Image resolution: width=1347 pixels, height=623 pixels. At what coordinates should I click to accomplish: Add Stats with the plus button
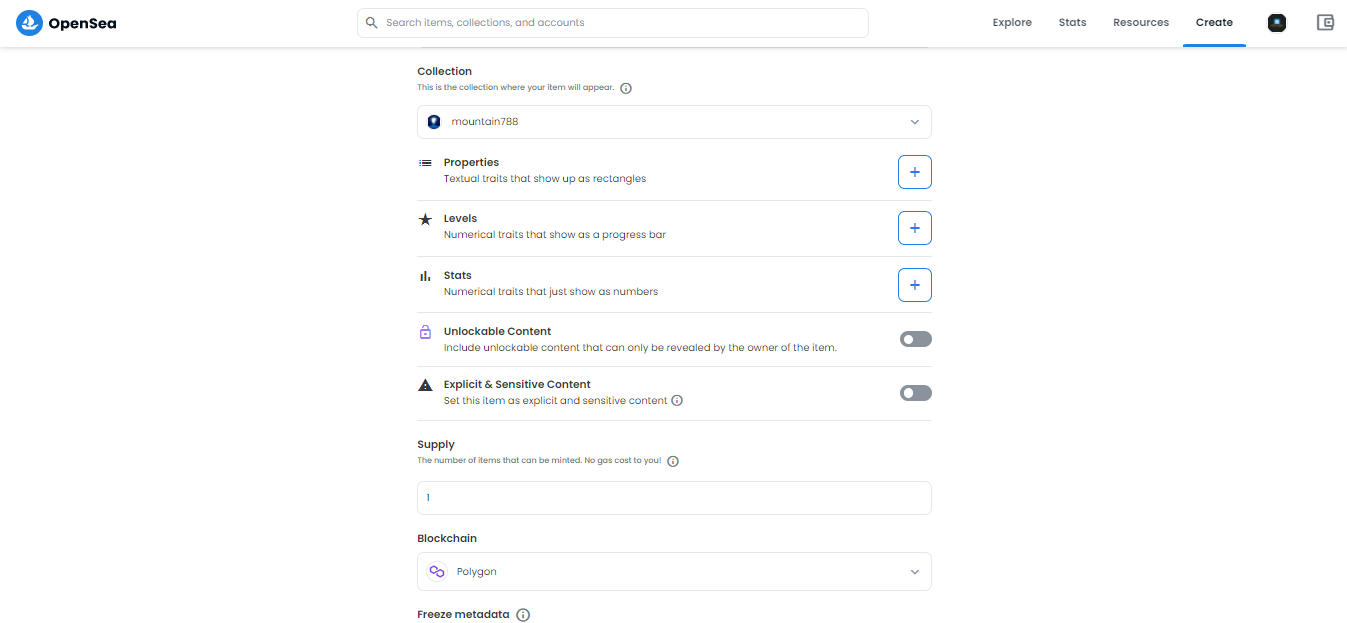[914, 285]
